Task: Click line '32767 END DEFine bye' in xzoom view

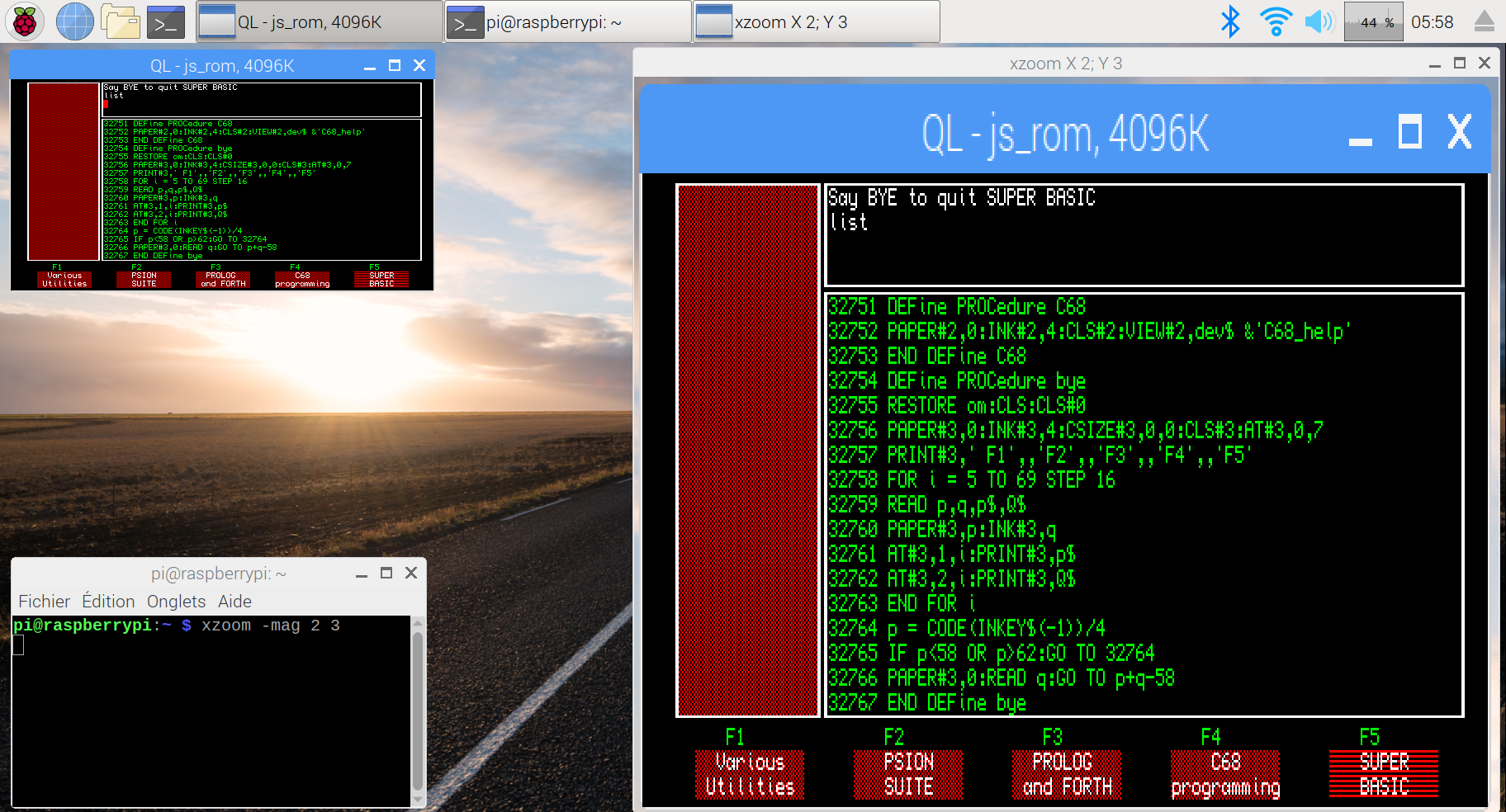Action: (927, 703)
